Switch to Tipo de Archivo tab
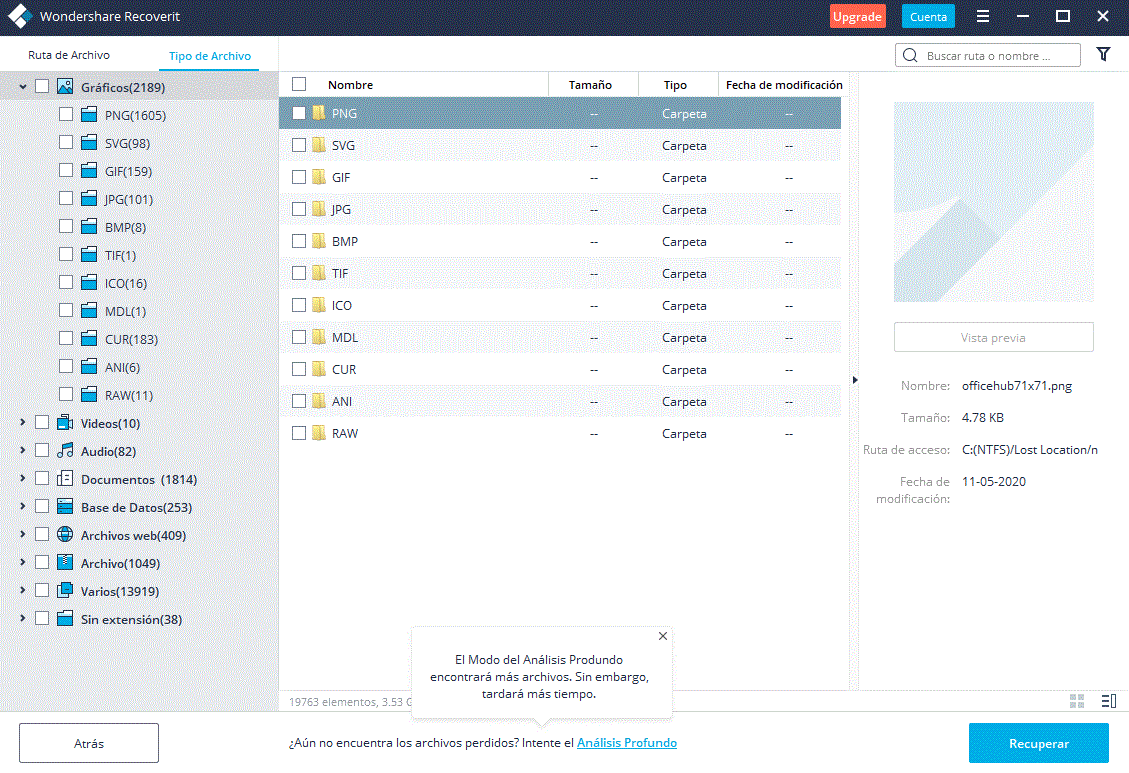 coord(210,55)
